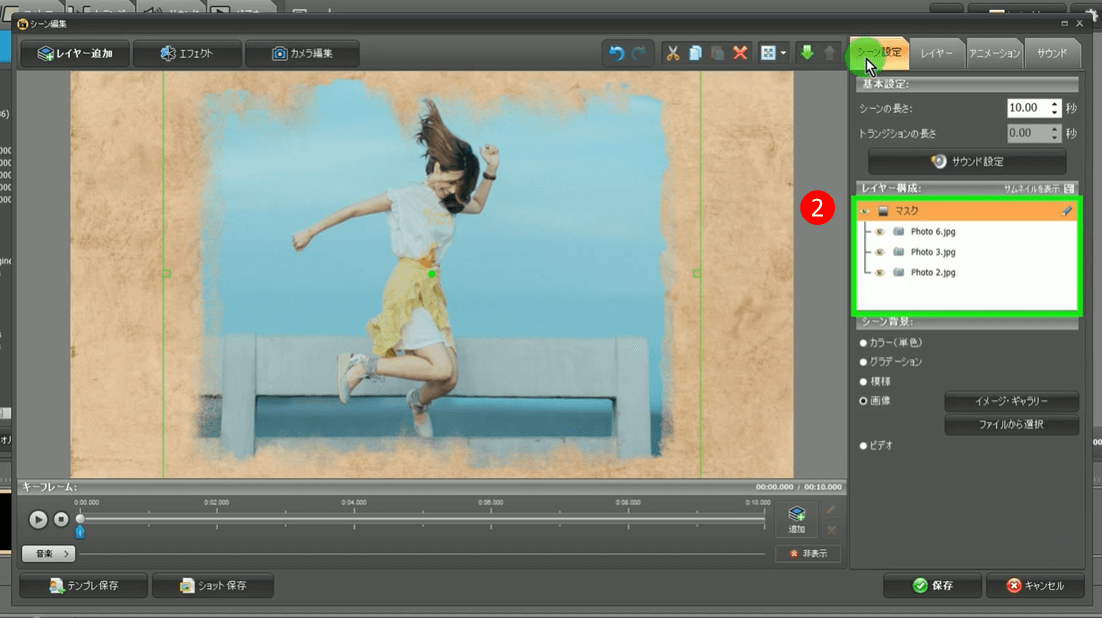The height and width of the screenshot is (618, 1102).
Task: Click the undo arrow icon
Action: (616, 53)
